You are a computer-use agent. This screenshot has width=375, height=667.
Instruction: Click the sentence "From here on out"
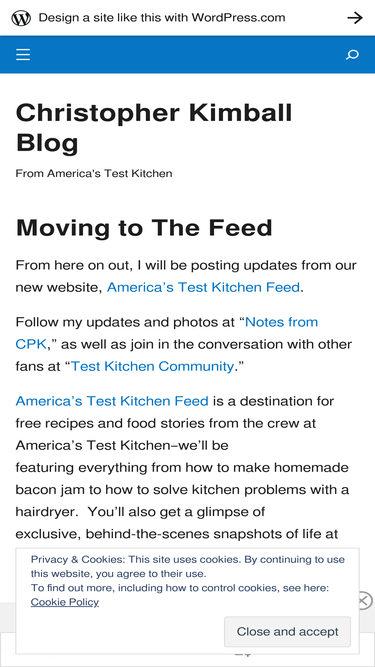(186, 276)
